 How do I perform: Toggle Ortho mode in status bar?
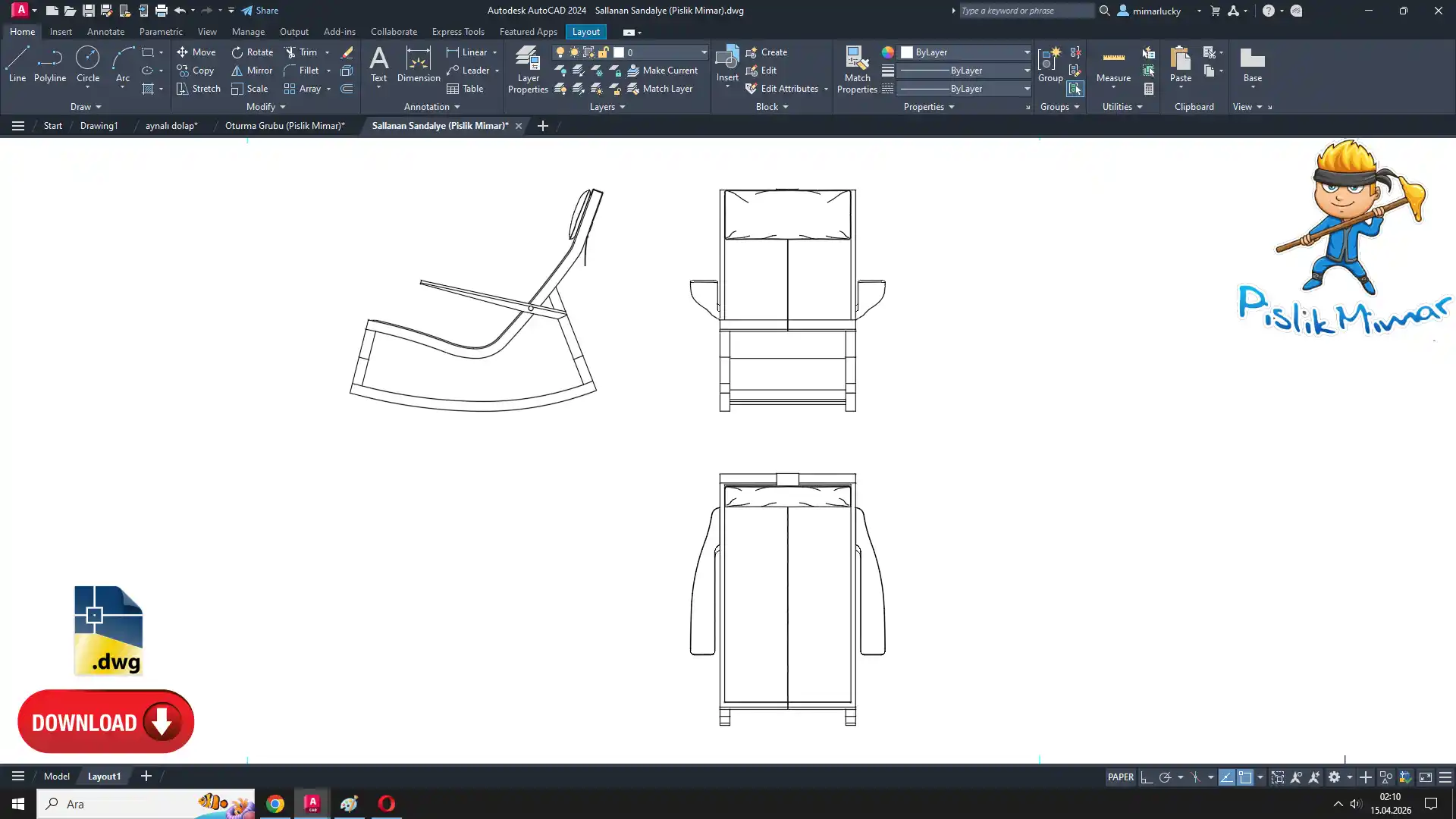[x=1147, y=777]
